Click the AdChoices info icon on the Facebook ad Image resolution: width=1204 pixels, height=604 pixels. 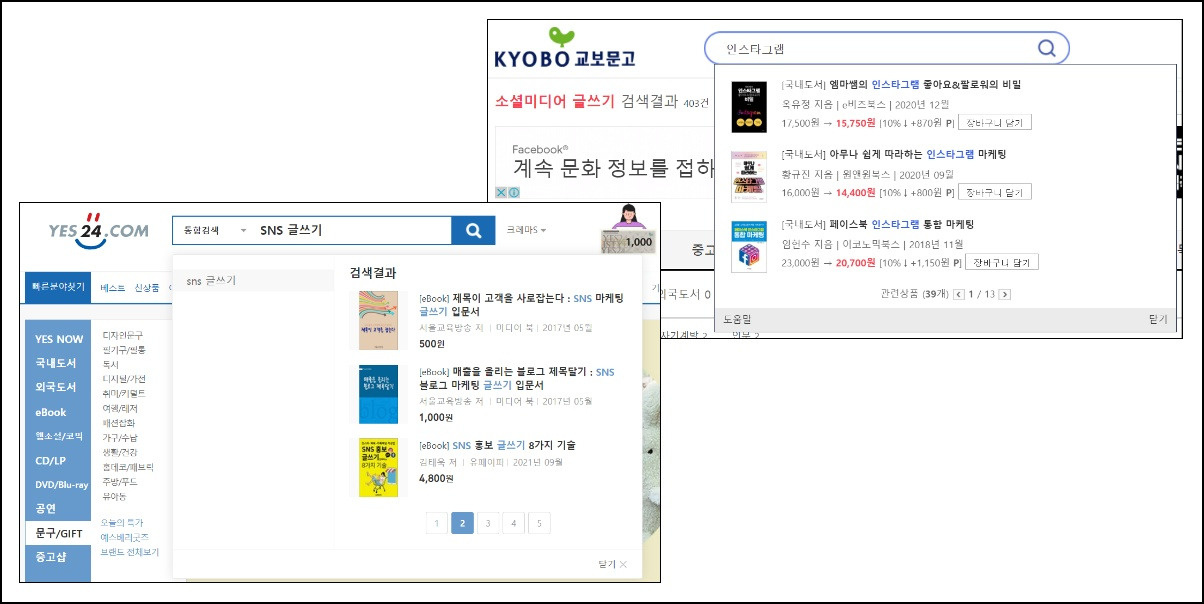514,192
